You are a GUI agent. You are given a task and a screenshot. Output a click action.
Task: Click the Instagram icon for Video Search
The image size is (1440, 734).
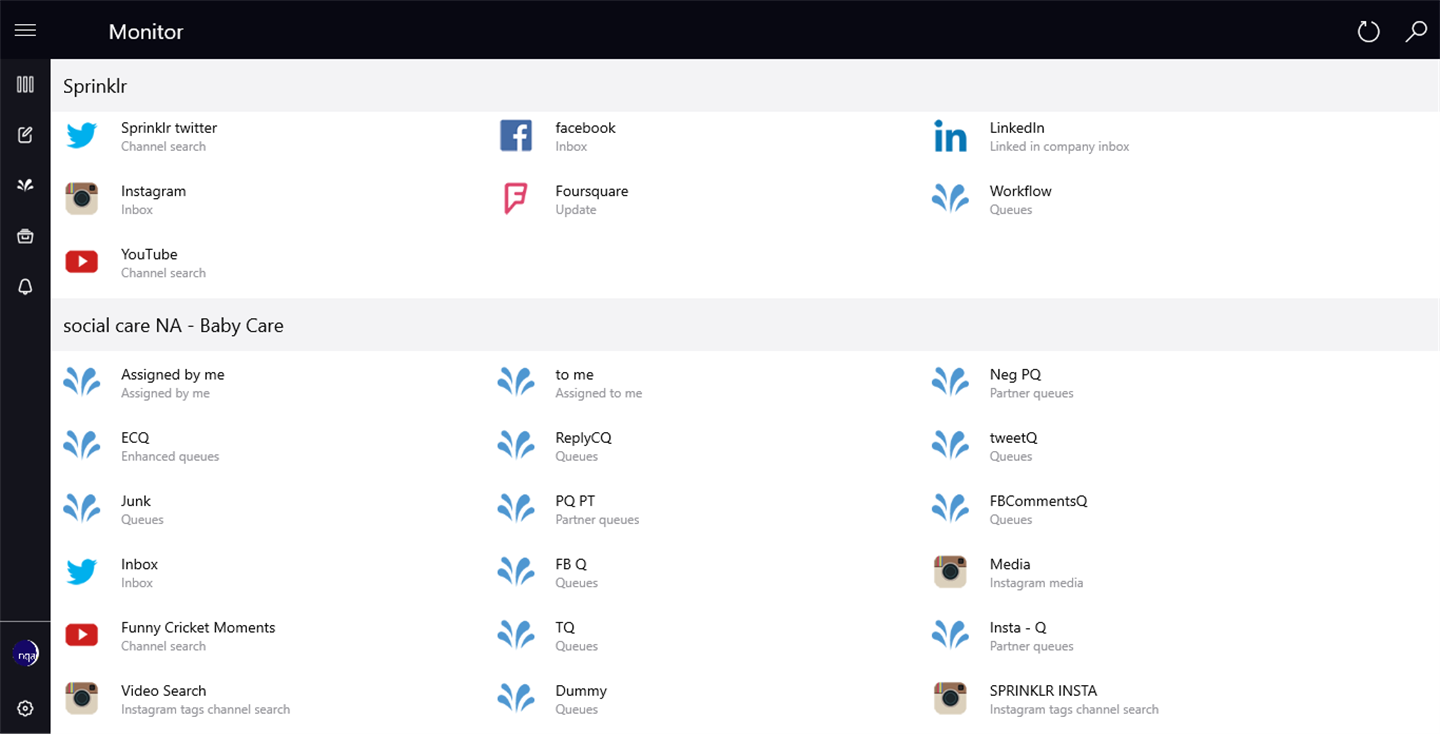[x=82, y=698]
